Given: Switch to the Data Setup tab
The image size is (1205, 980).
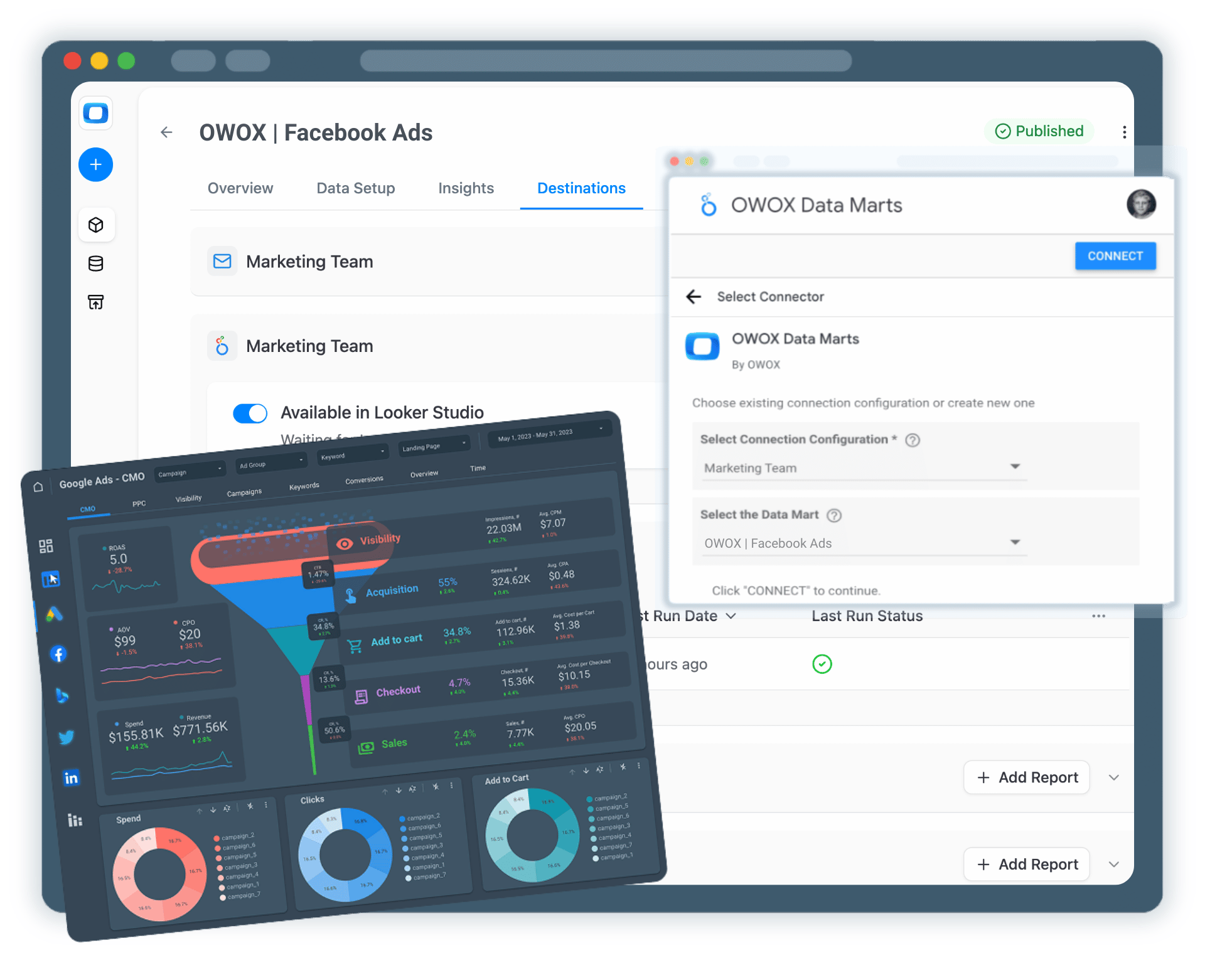Looking at the screenshot, I should (355, 188).
